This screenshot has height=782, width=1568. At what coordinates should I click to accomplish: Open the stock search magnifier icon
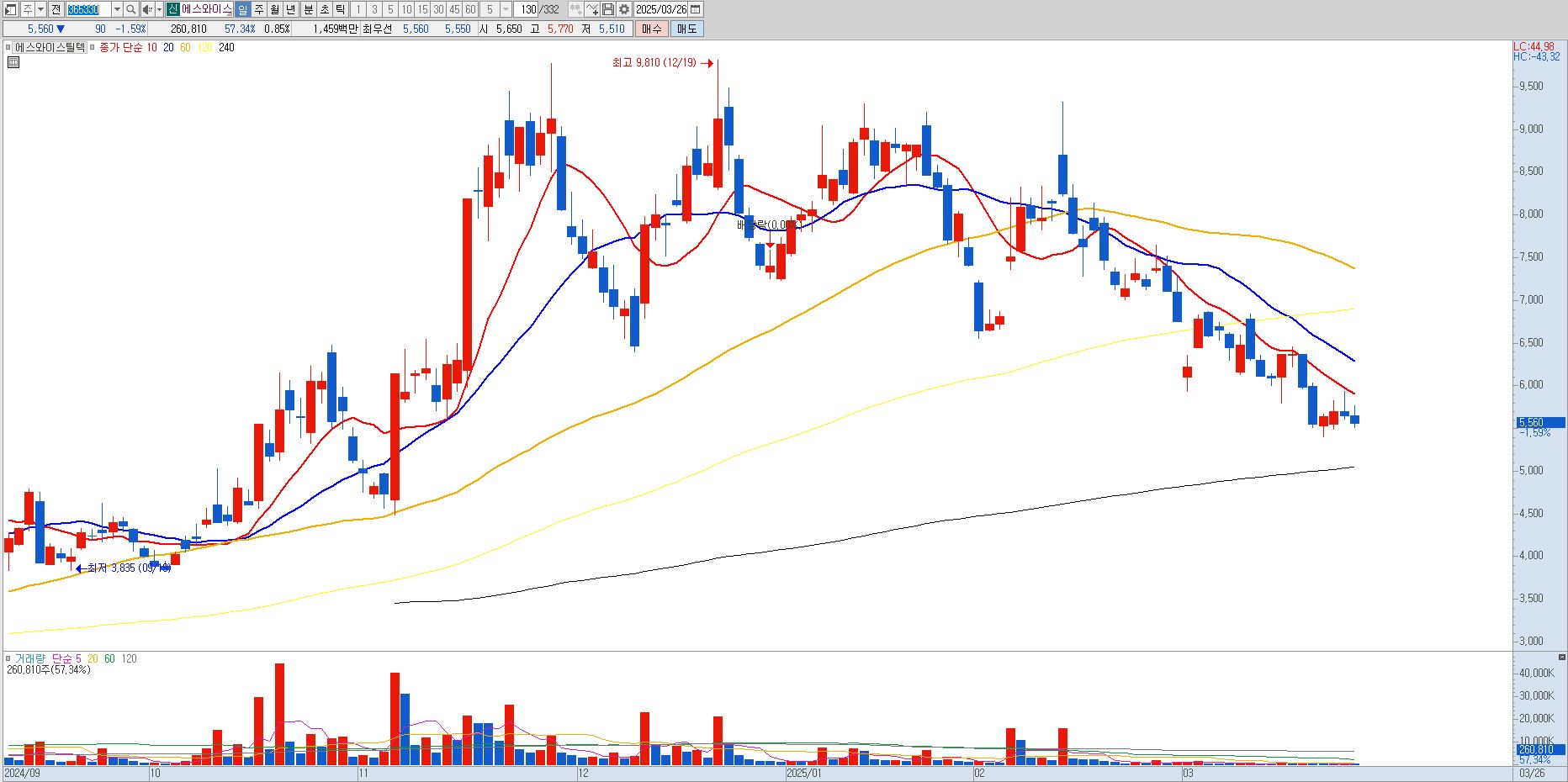tap(131, 9)
